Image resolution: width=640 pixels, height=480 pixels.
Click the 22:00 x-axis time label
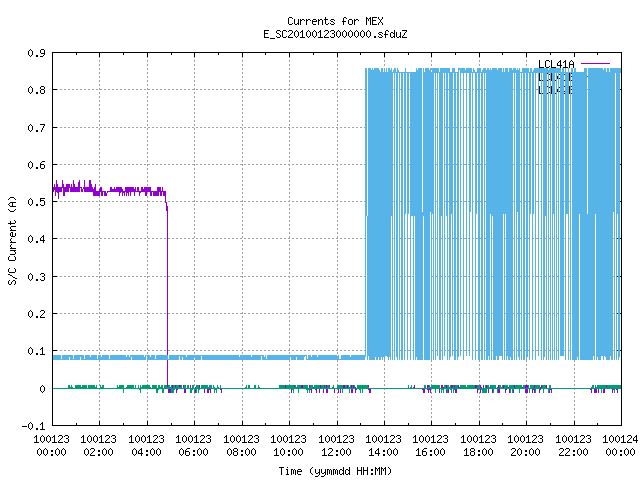coord(573,452)
